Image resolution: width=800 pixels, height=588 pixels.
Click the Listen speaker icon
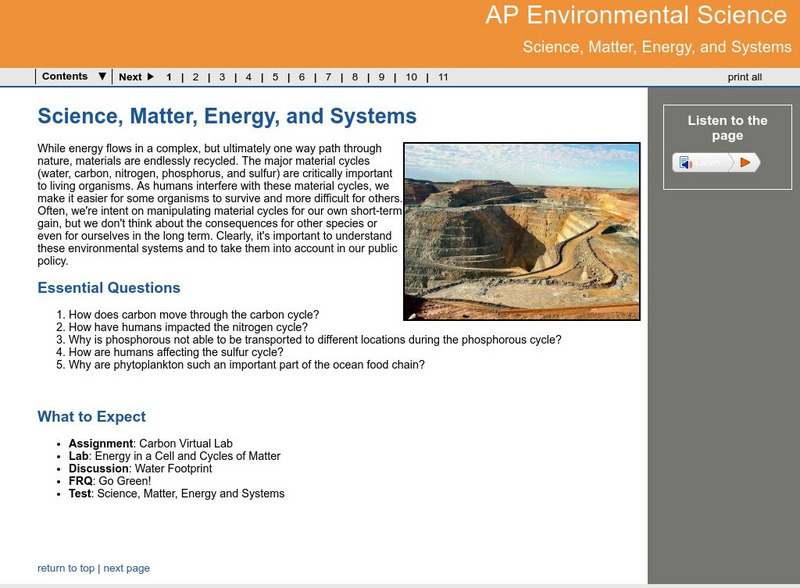pos(686,163)
